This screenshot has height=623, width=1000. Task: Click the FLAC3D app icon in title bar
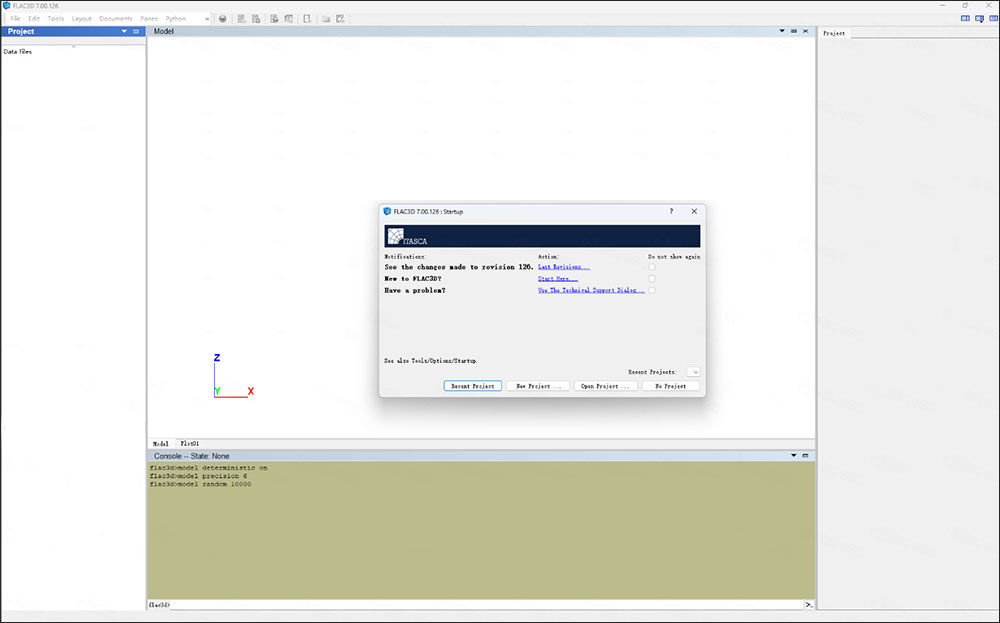click(7, 6)
